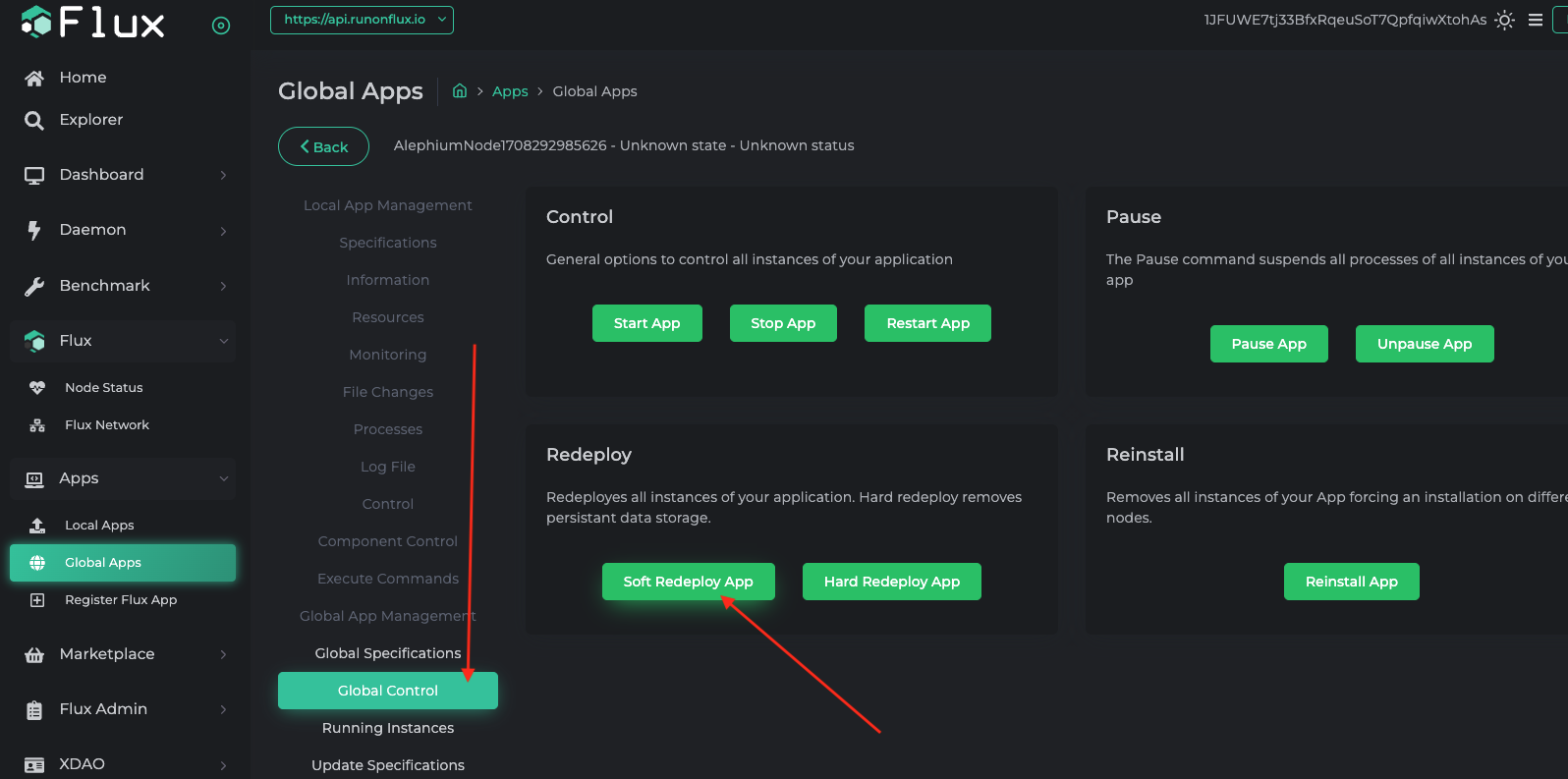Expand the Benchmark menu chevron
Screen dimensions: 1568x779
223,286
